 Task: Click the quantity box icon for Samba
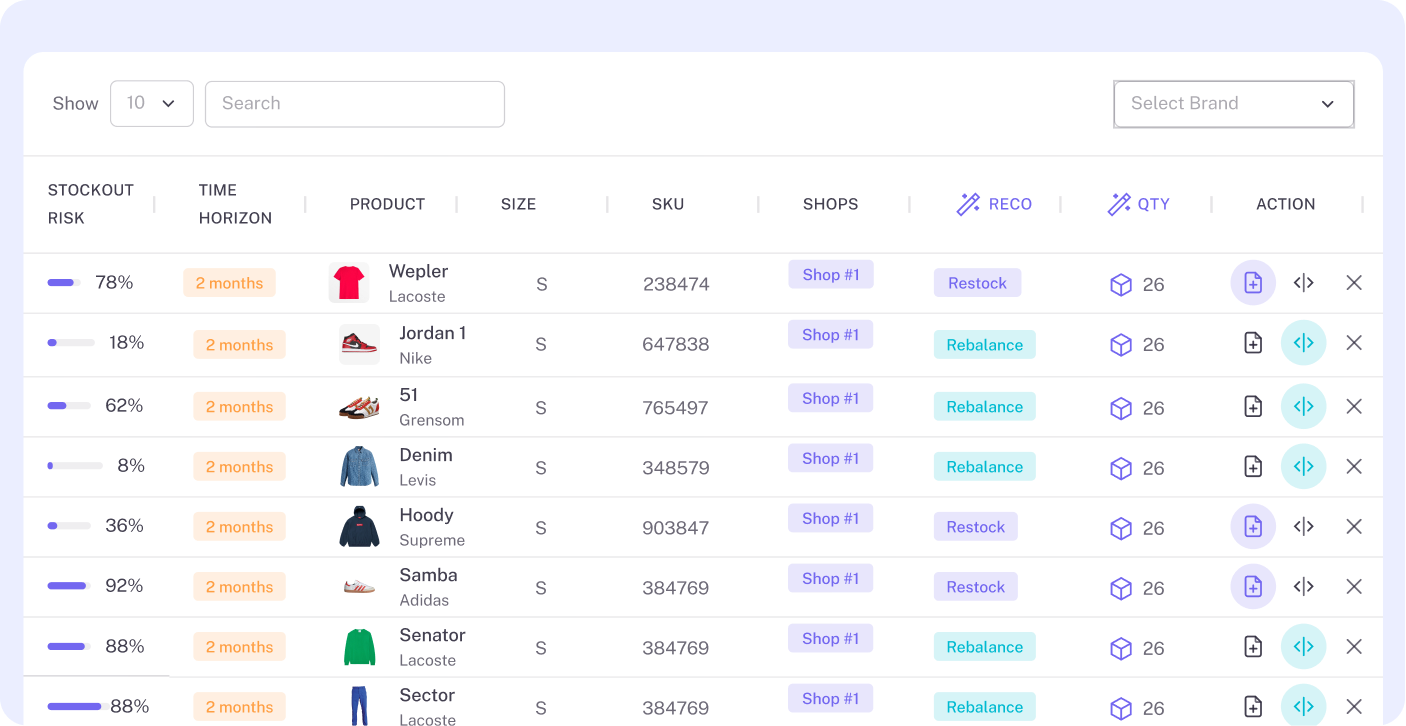click(x=1120, y=588)
